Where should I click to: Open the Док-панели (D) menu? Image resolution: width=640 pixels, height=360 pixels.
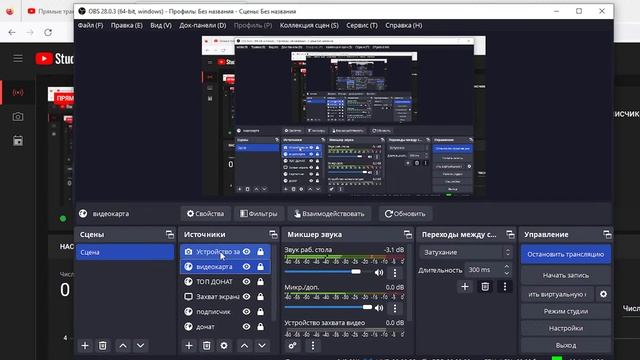click(x=202, y=25)
